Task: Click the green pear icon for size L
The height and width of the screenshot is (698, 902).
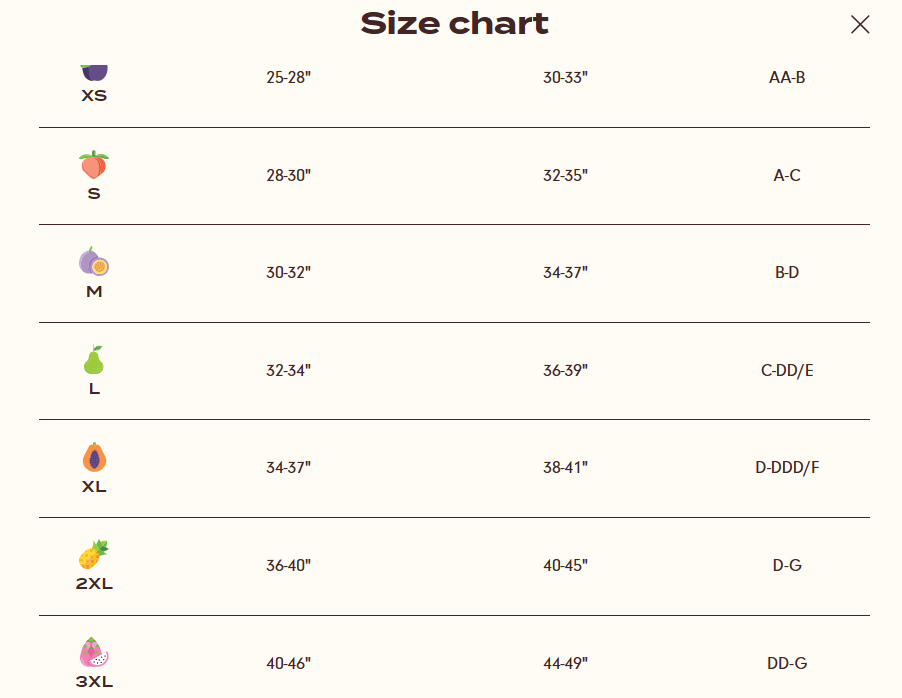Action: [x=94, y=360]
